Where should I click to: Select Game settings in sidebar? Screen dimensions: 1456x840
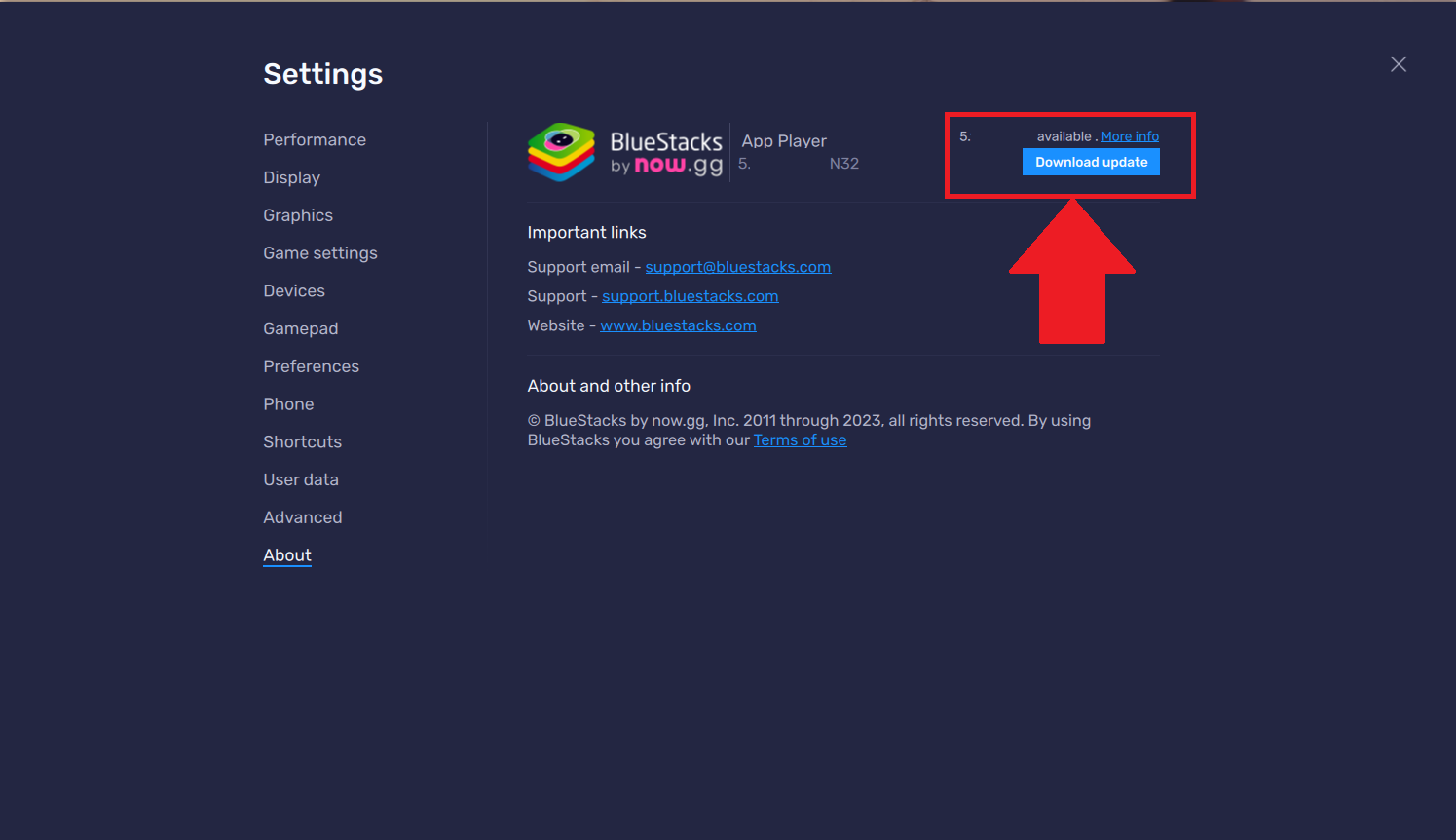coord(320,253)
